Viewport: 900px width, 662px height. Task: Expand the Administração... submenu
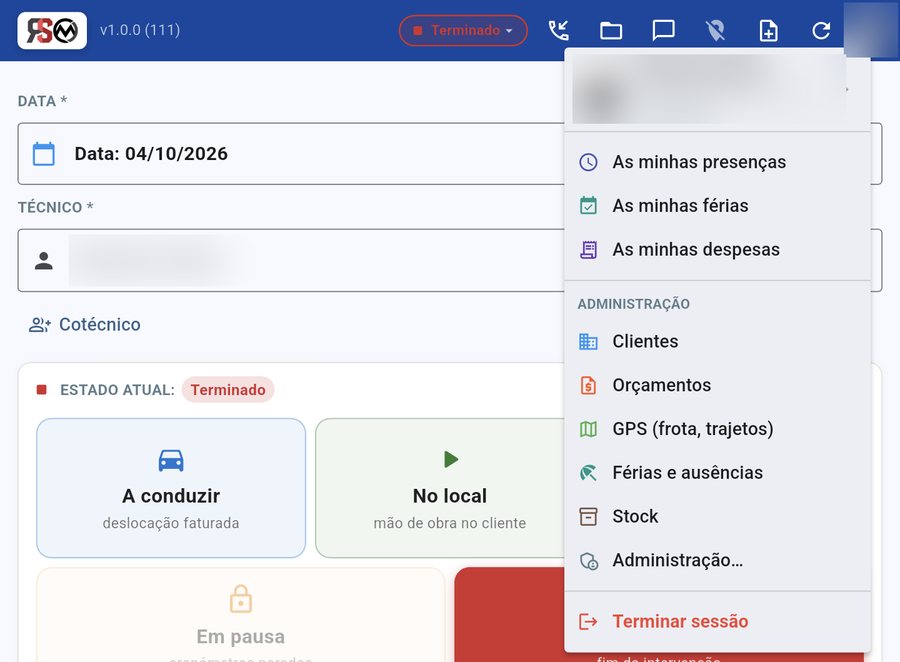point(717,560)
